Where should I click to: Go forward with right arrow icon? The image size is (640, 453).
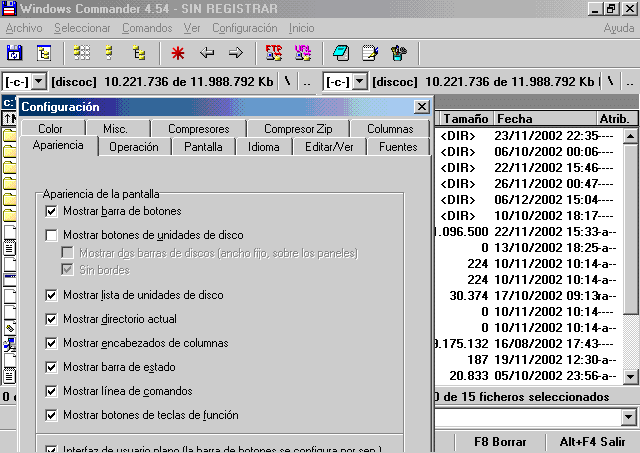click(x=236, y=53)
